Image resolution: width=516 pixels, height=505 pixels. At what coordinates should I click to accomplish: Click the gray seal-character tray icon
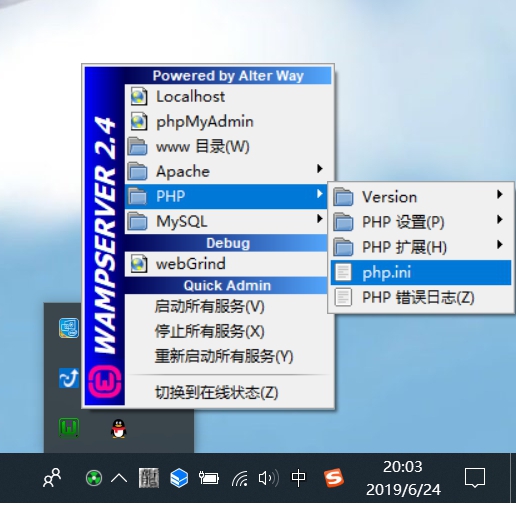[x=149, y=478]
